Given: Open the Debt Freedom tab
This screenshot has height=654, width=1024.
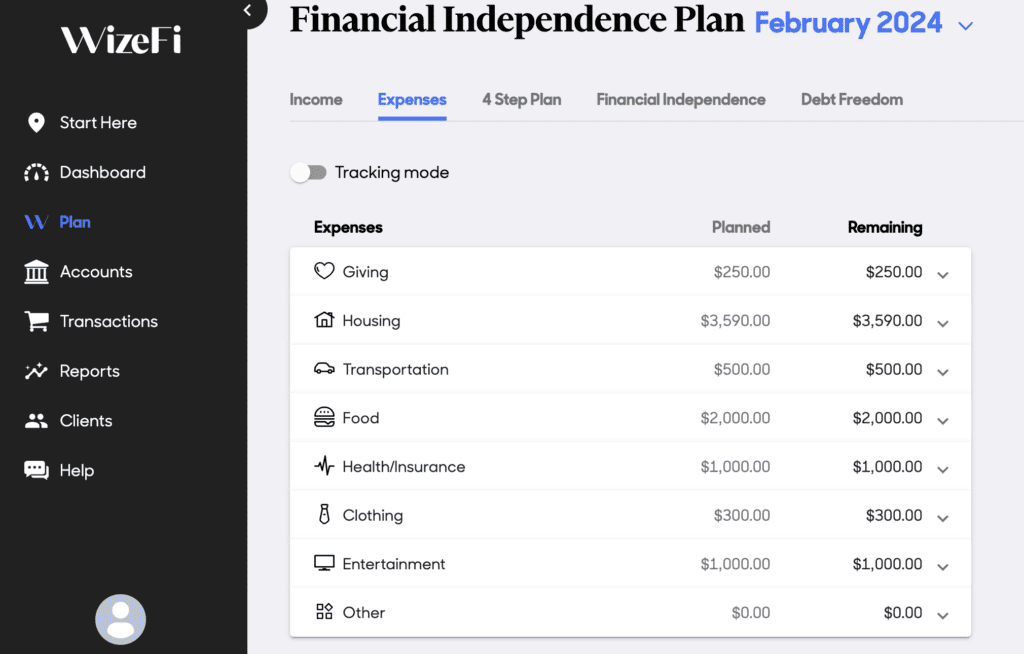Looking at the screenshot, I should point(852,100).
